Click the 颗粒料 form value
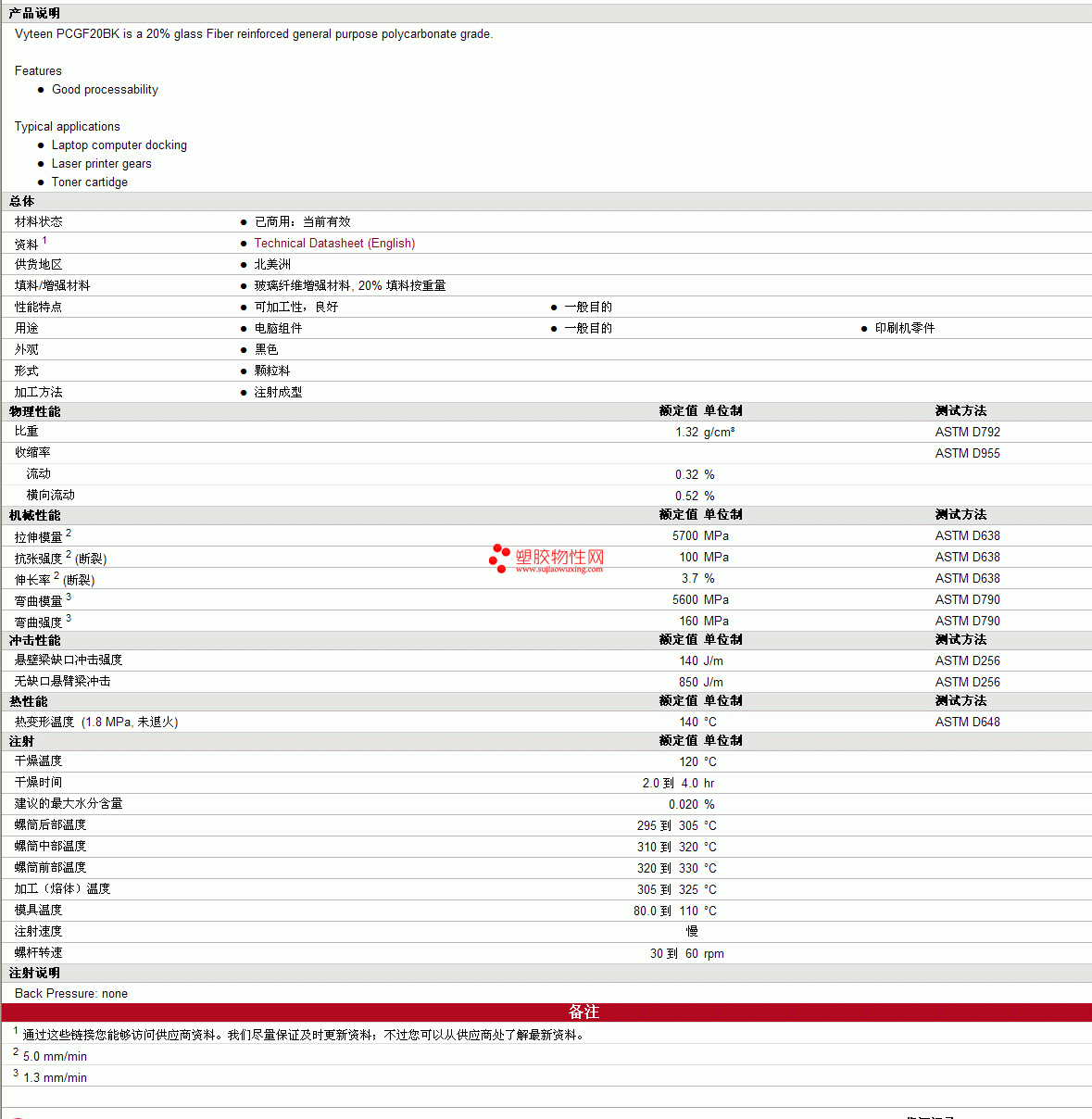This screenshot has height=1119, width=1092. click(272, 371)
